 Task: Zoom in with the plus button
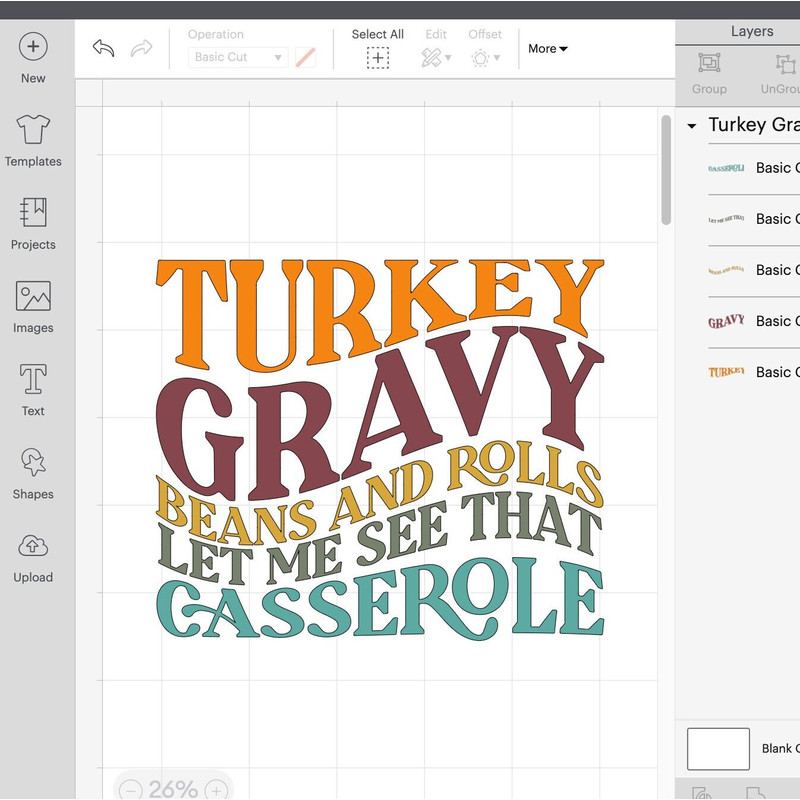(216, 790)
